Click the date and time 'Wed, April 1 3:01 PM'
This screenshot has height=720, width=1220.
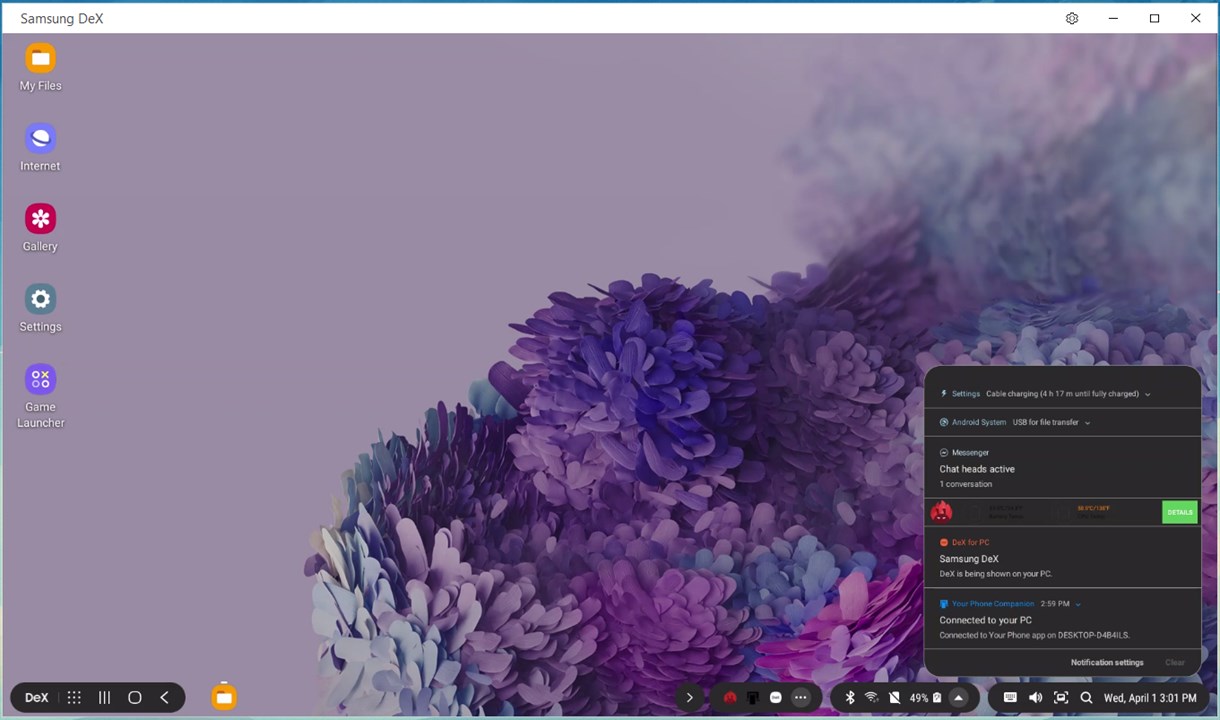[x=1150, y=698]
